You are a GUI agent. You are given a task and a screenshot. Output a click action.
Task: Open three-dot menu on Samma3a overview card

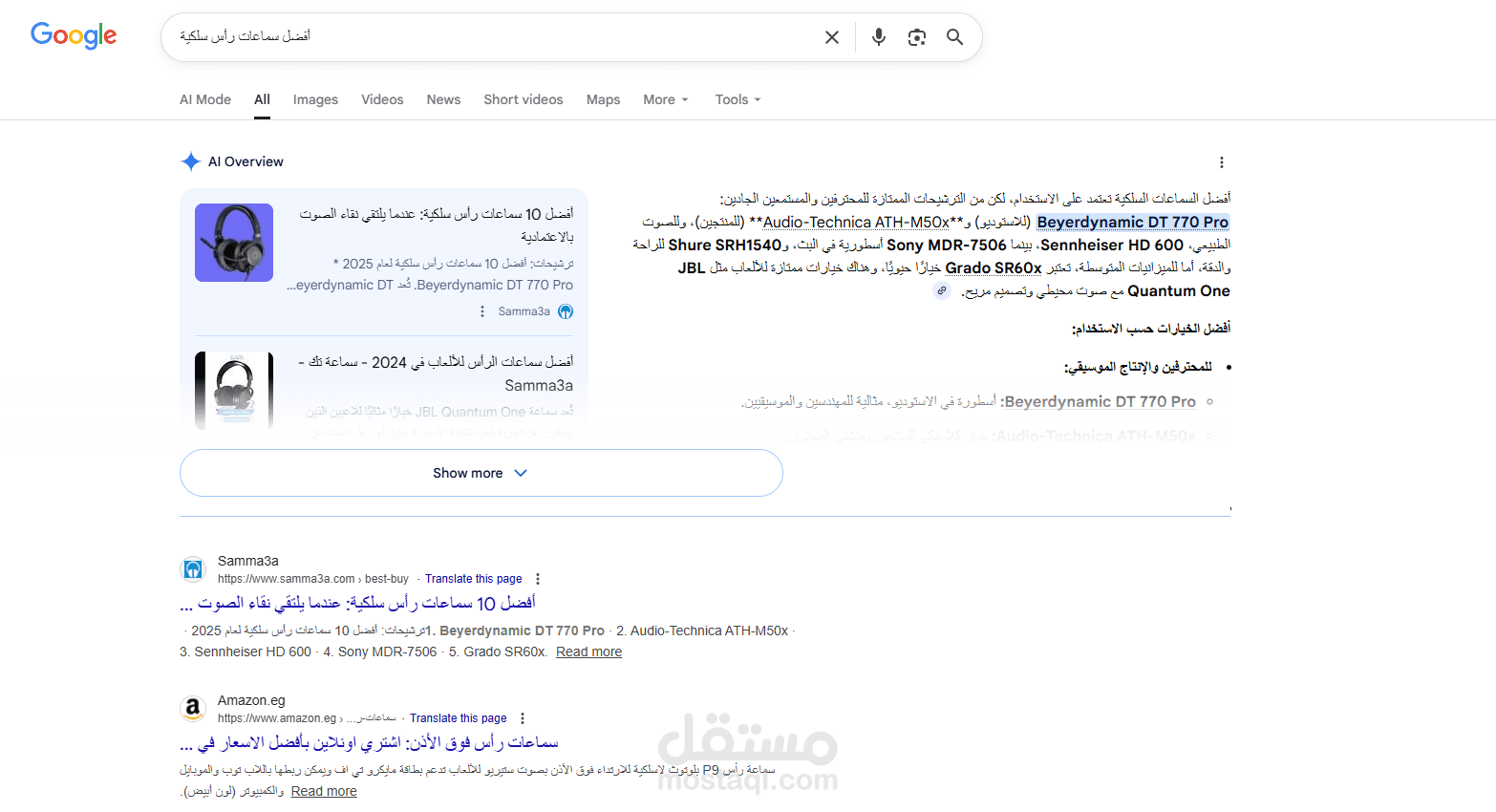482,311
